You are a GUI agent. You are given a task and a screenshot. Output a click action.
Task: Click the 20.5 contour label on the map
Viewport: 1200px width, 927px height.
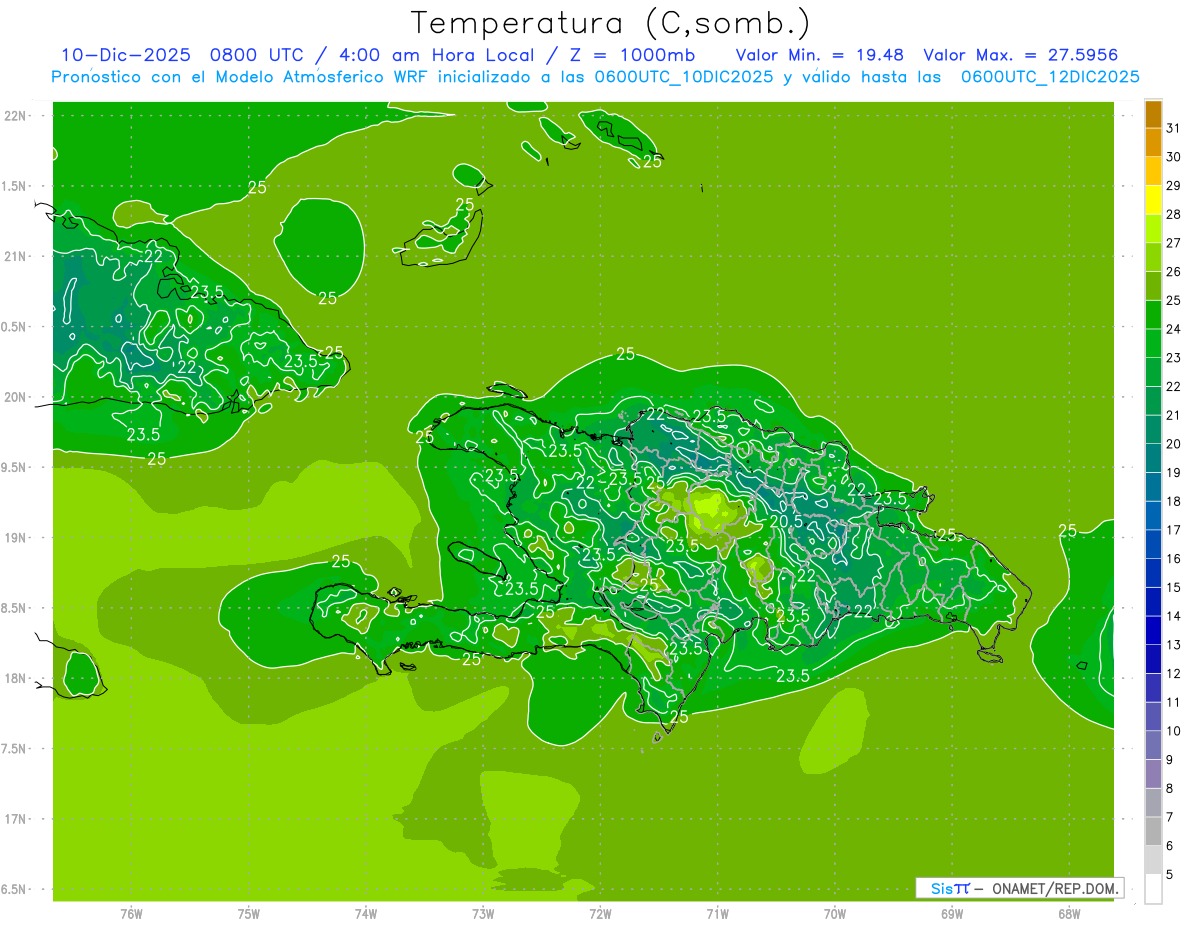coord(787,521)
